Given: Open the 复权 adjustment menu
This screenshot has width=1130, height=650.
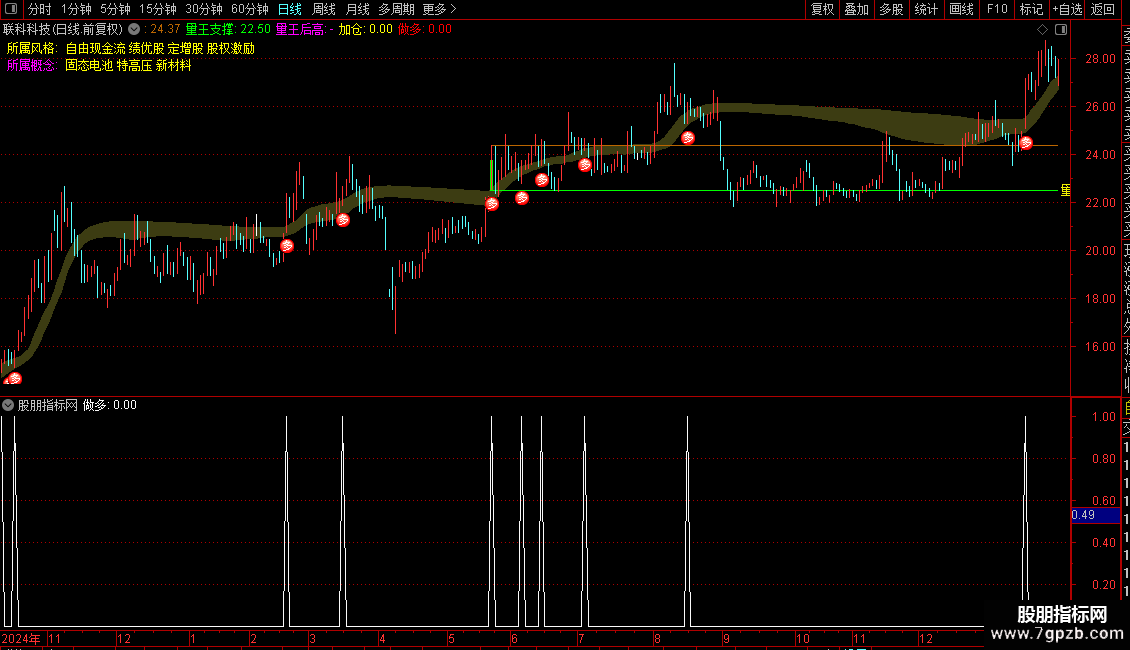Looking at the screenshot, I should [822, 9].
